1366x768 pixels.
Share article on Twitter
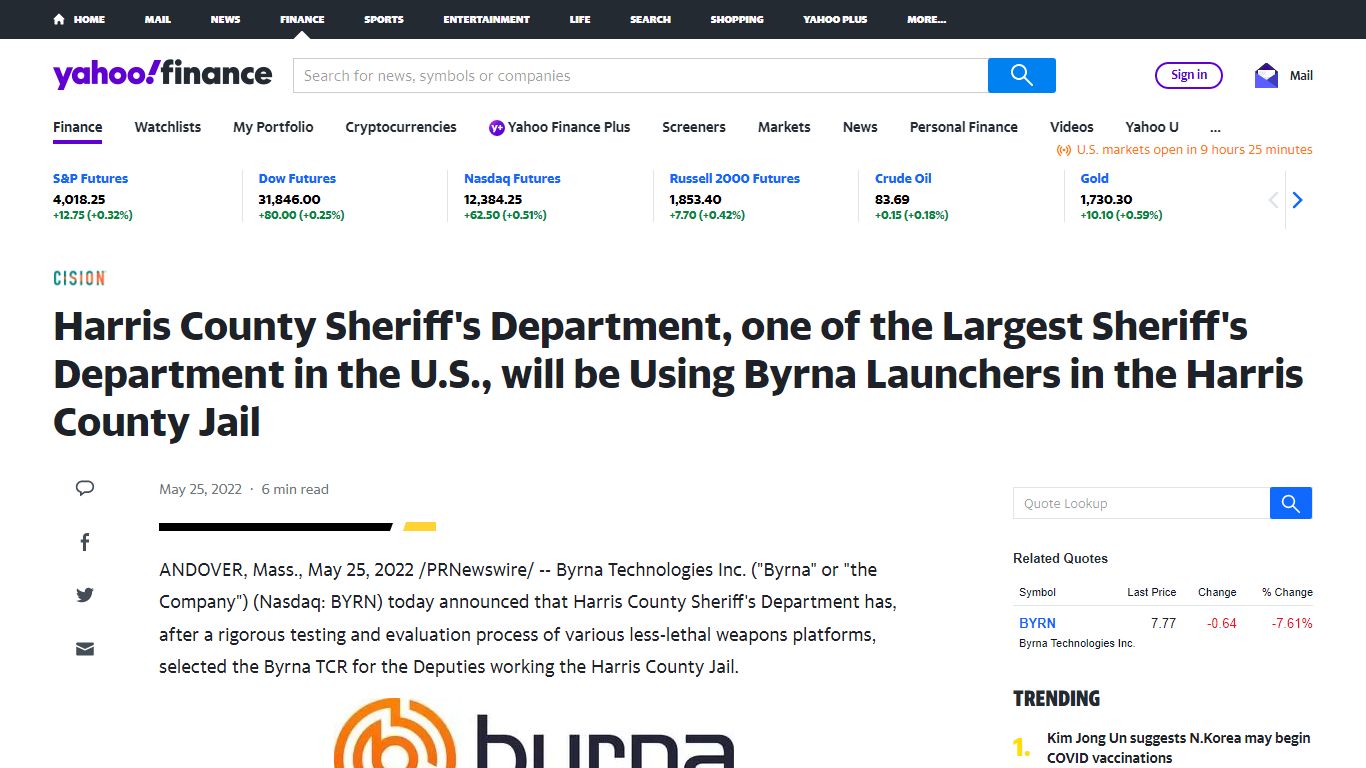click(85, 595)
